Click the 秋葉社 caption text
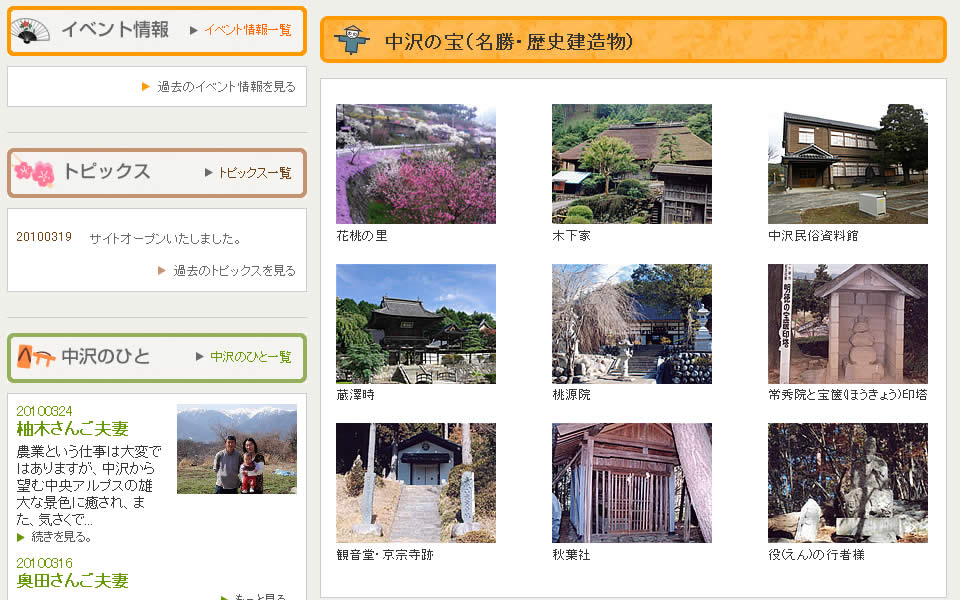Viewport: 960px width, 600px height. pos(571,555)
